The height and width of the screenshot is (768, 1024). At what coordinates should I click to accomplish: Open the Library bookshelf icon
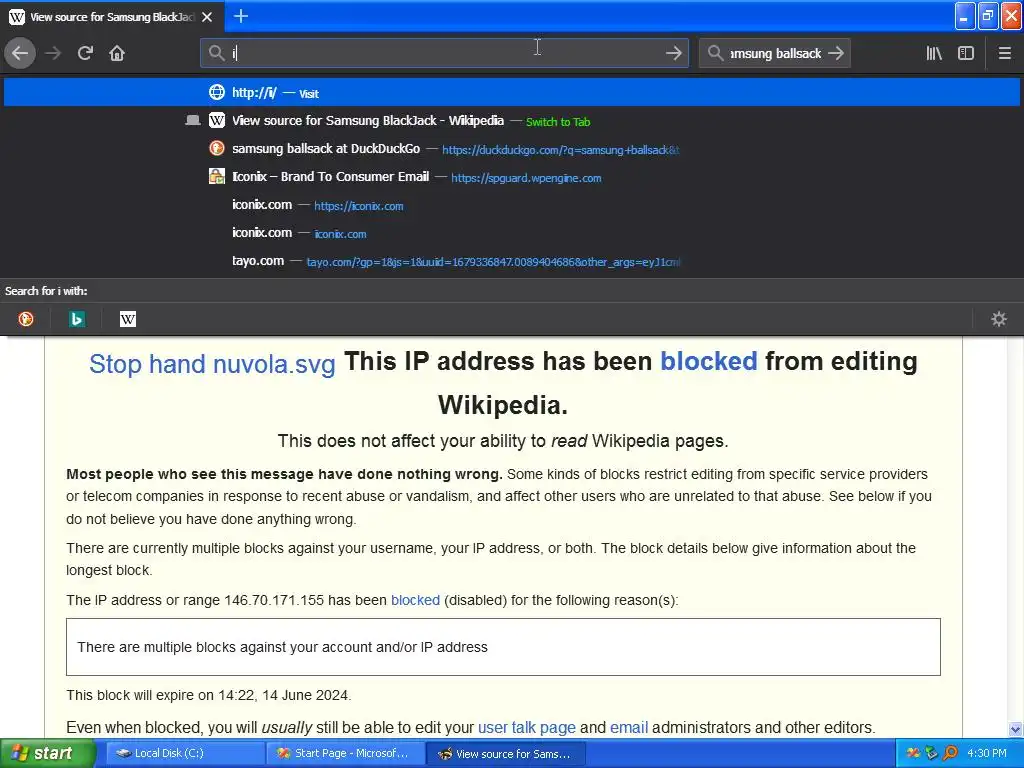coord(934,53)
